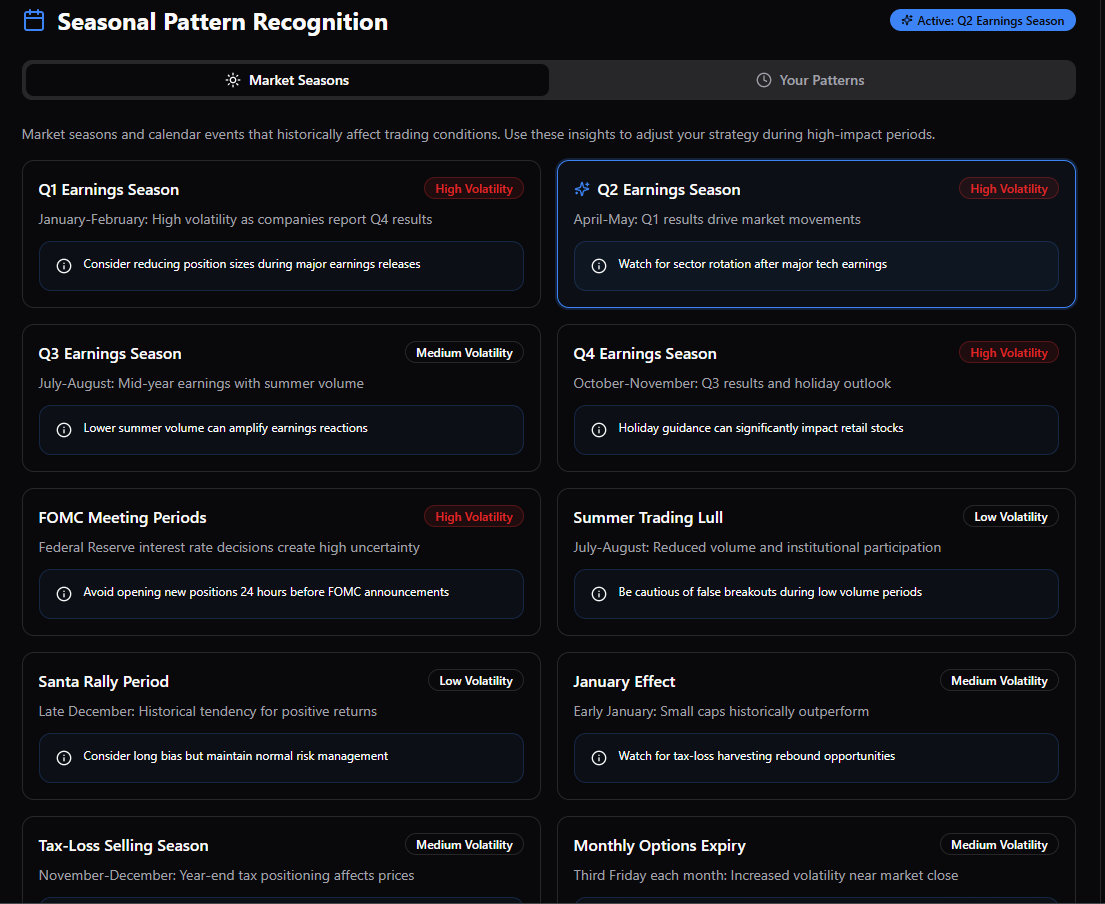Click Low Volatility badge on Summer Trading Lull
The width and height of the screenshot is (1105, 904).
[1011, 517]
